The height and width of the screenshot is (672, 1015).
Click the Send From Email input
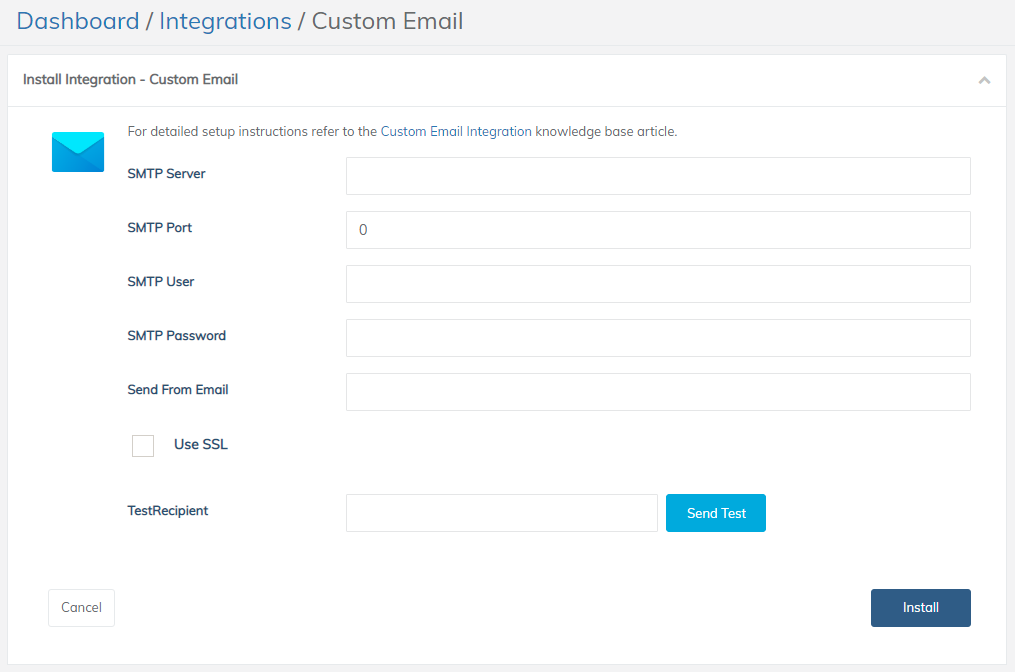coord(658,392)
